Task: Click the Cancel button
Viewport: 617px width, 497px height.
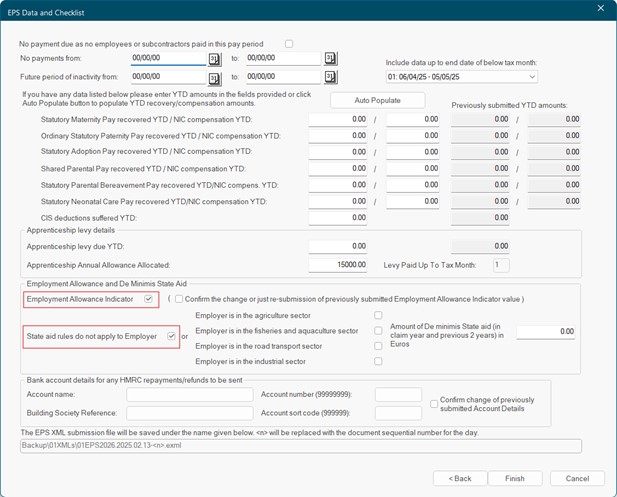Action: pyautogui.click(x=577, y=479)
